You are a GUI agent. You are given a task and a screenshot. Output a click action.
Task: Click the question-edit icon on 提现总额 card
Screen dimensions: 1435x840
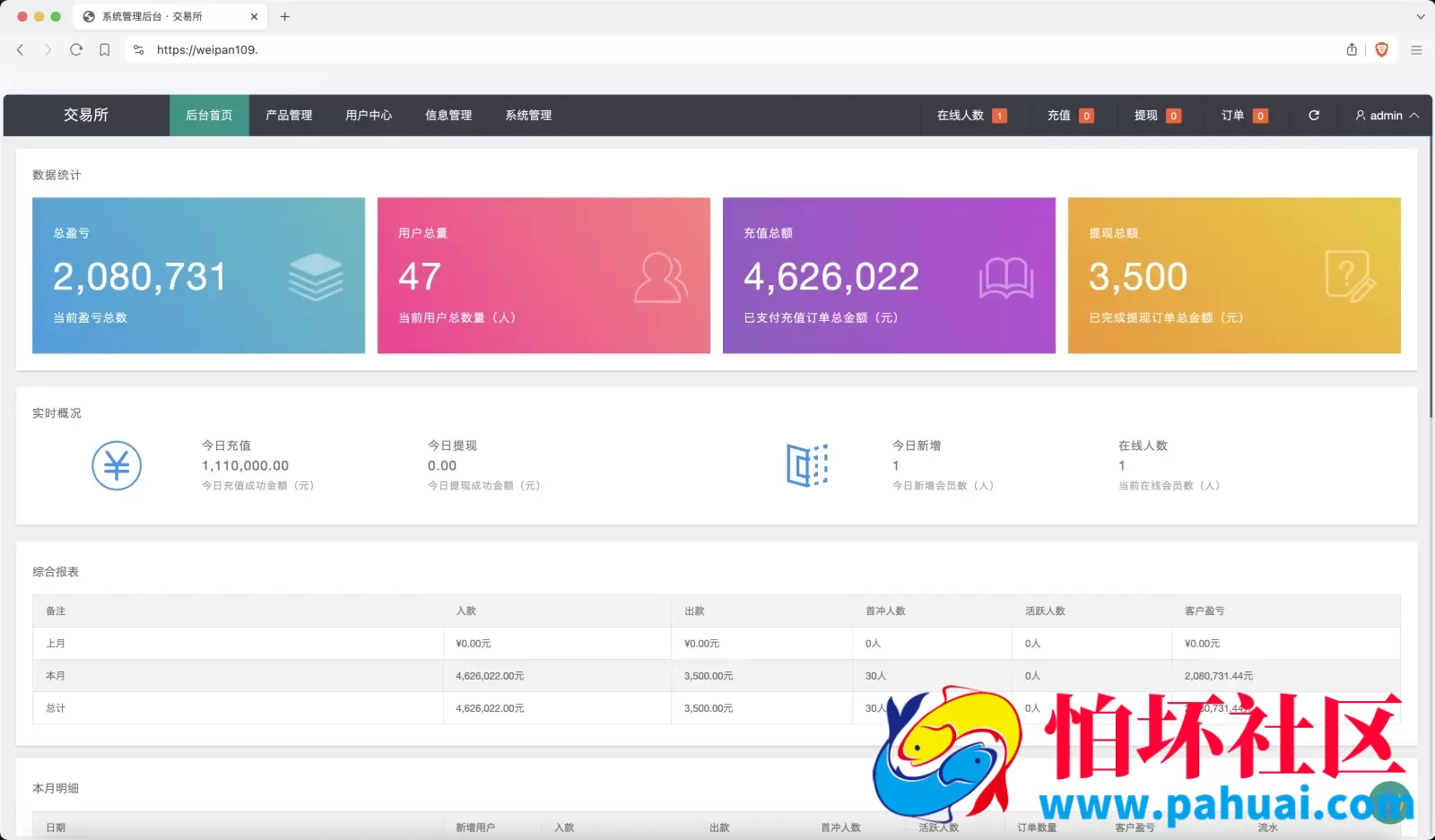click(x=1351, y=276)
